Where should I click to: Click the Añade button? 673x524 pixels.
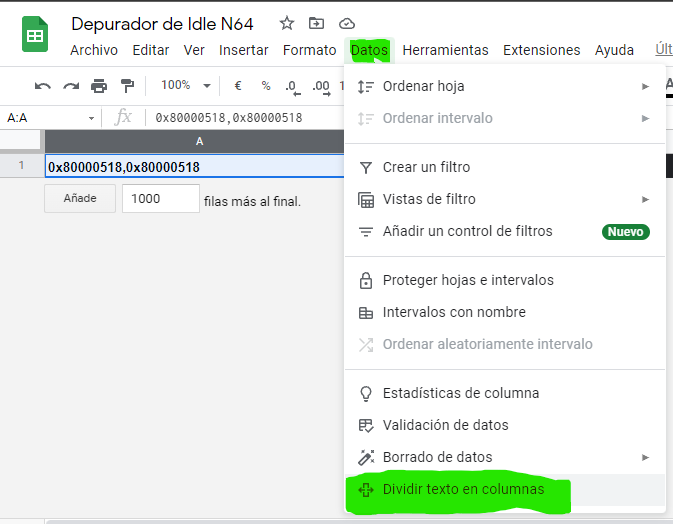pyautogui.click(x=80, y=198)
